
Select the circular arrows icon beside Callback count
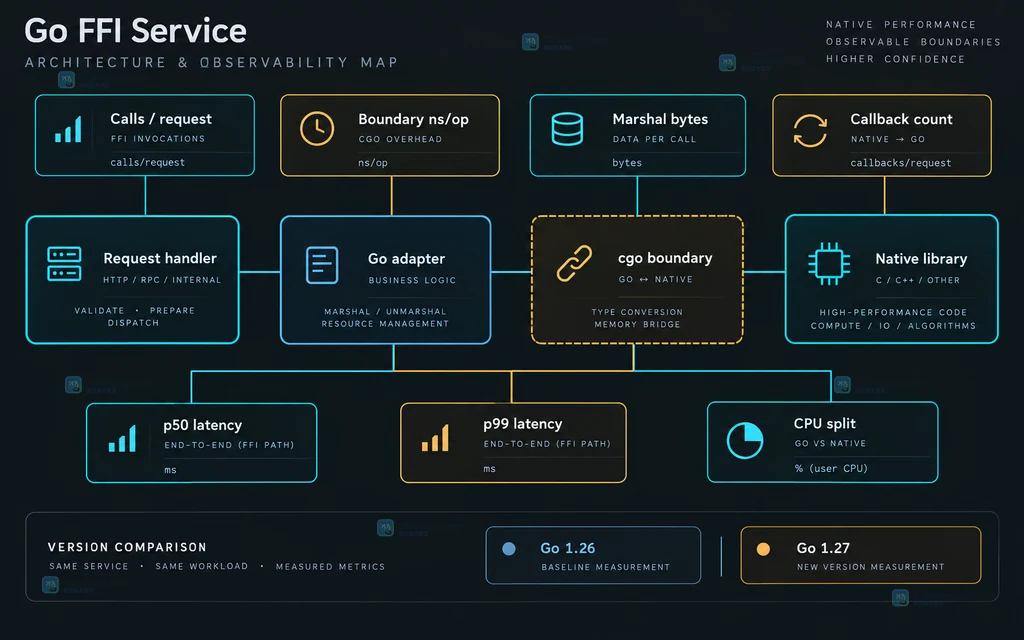(x=810, y=130)
